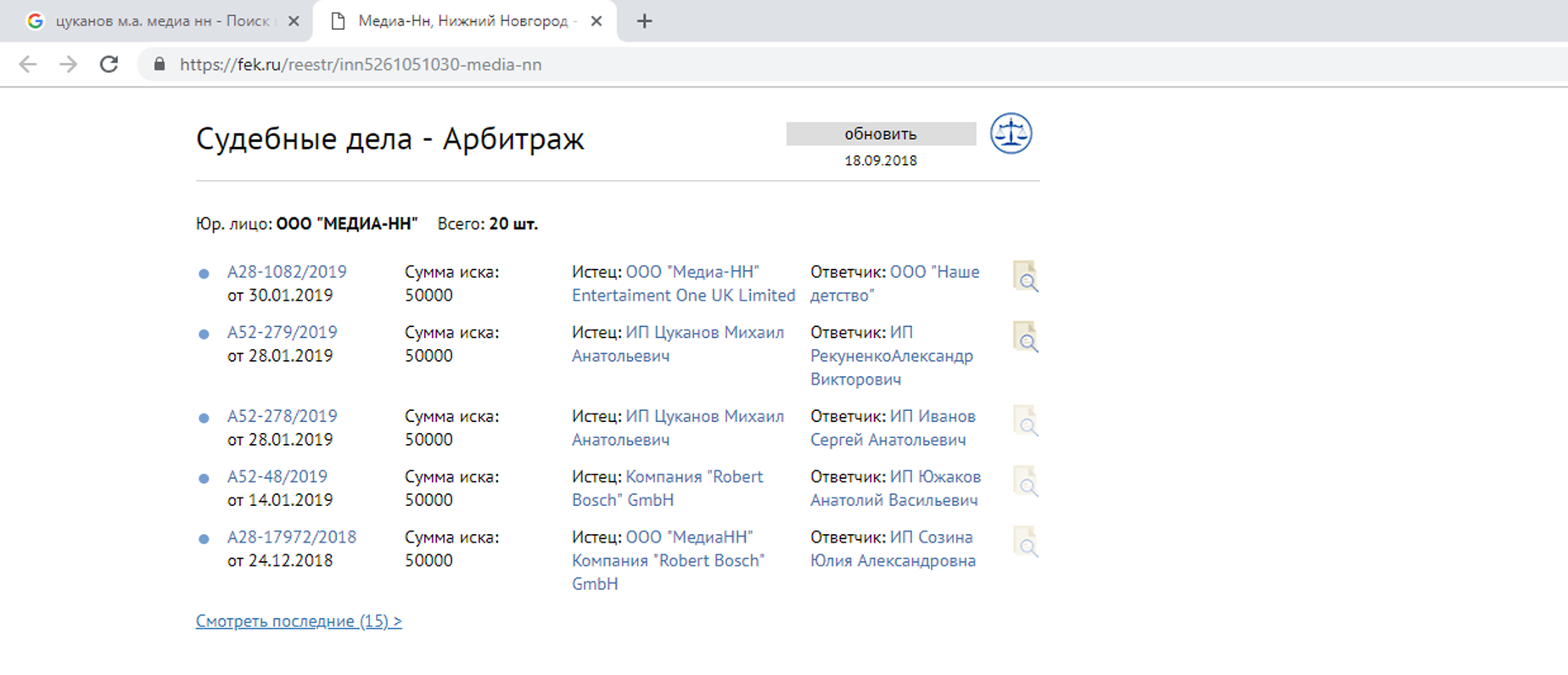Open a new browser tab

[x=645, y=21]
